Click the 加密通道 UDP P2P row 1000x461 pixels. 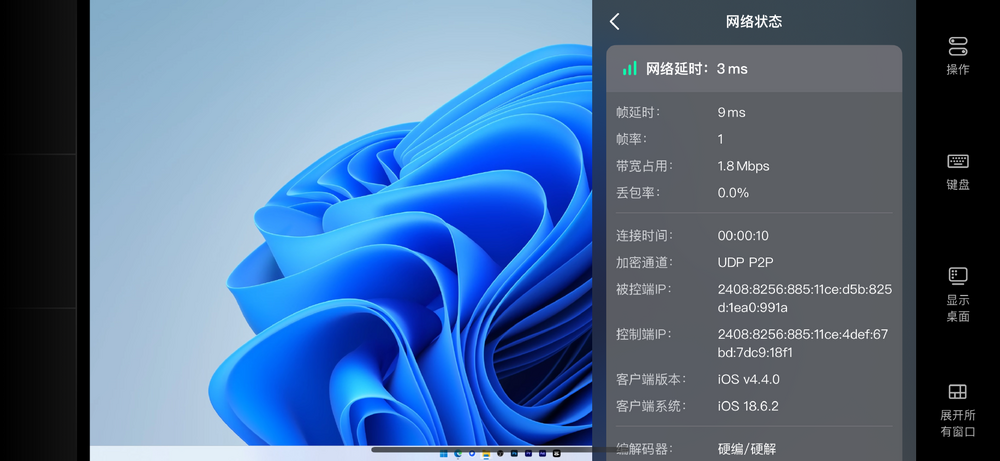coord(747,262)
